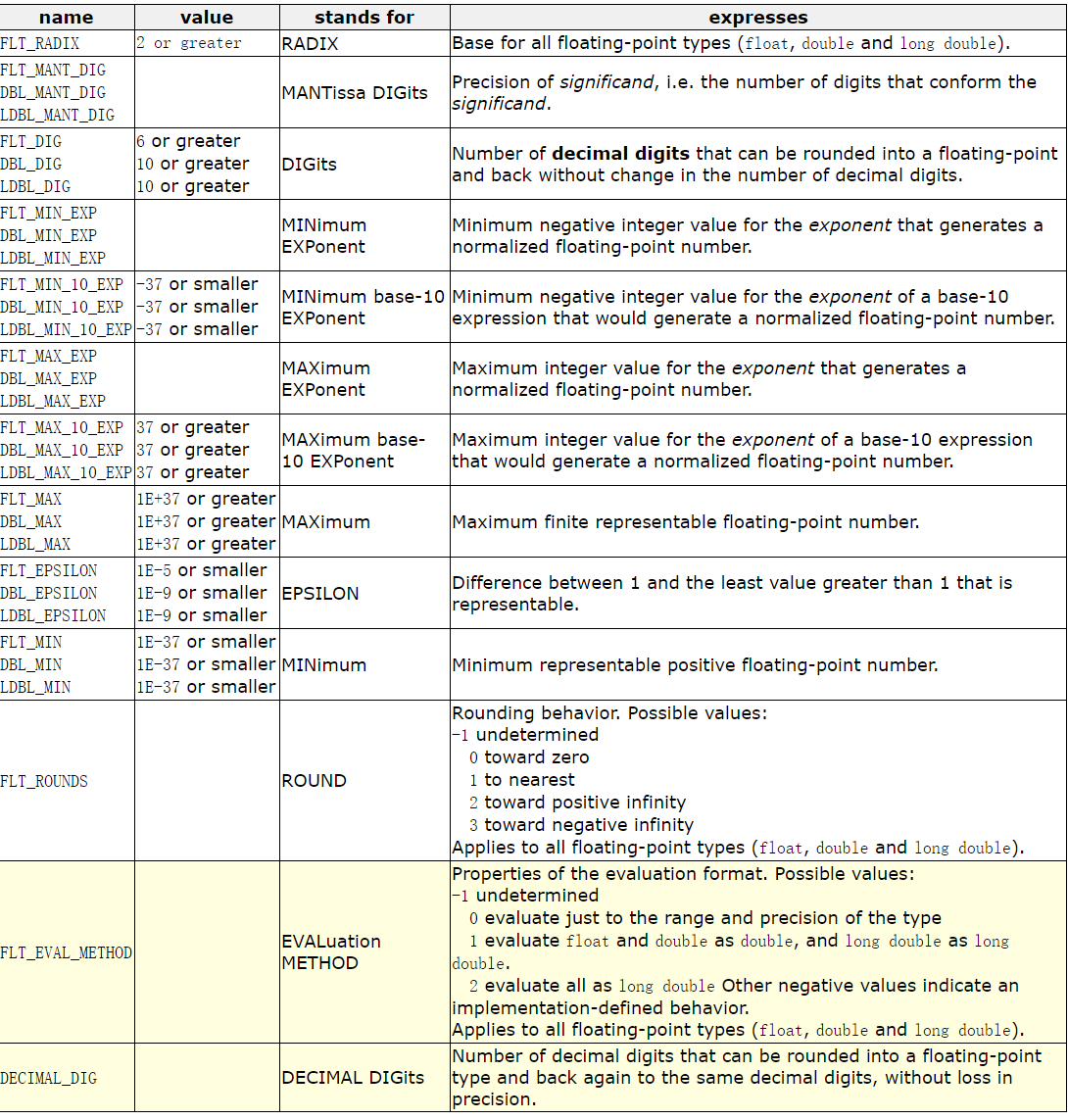
Task: Select the LDBL_MANT_DIG entry
Action: point(57,115)
